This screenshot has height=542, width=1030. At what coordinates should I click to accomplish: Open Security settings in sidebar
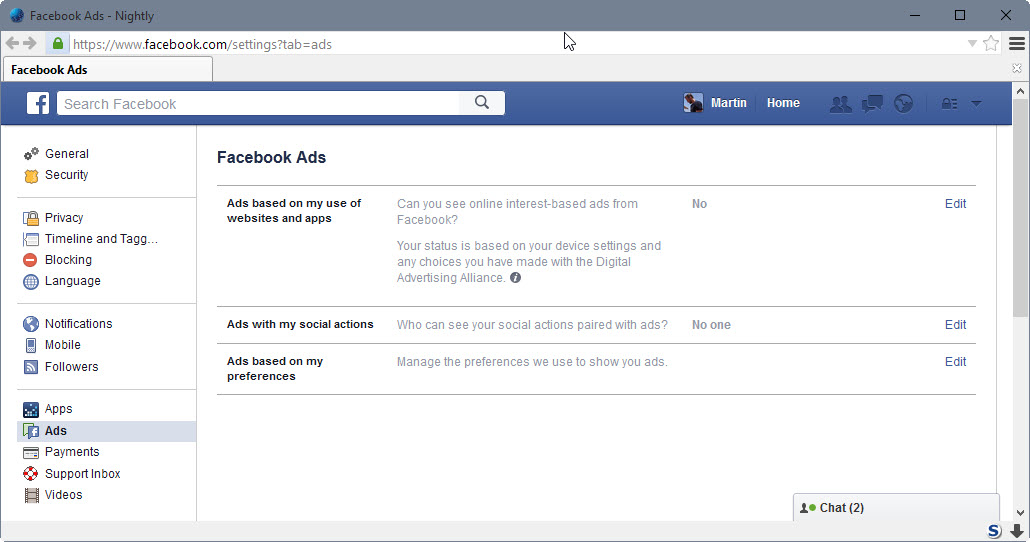coord(66,175)
